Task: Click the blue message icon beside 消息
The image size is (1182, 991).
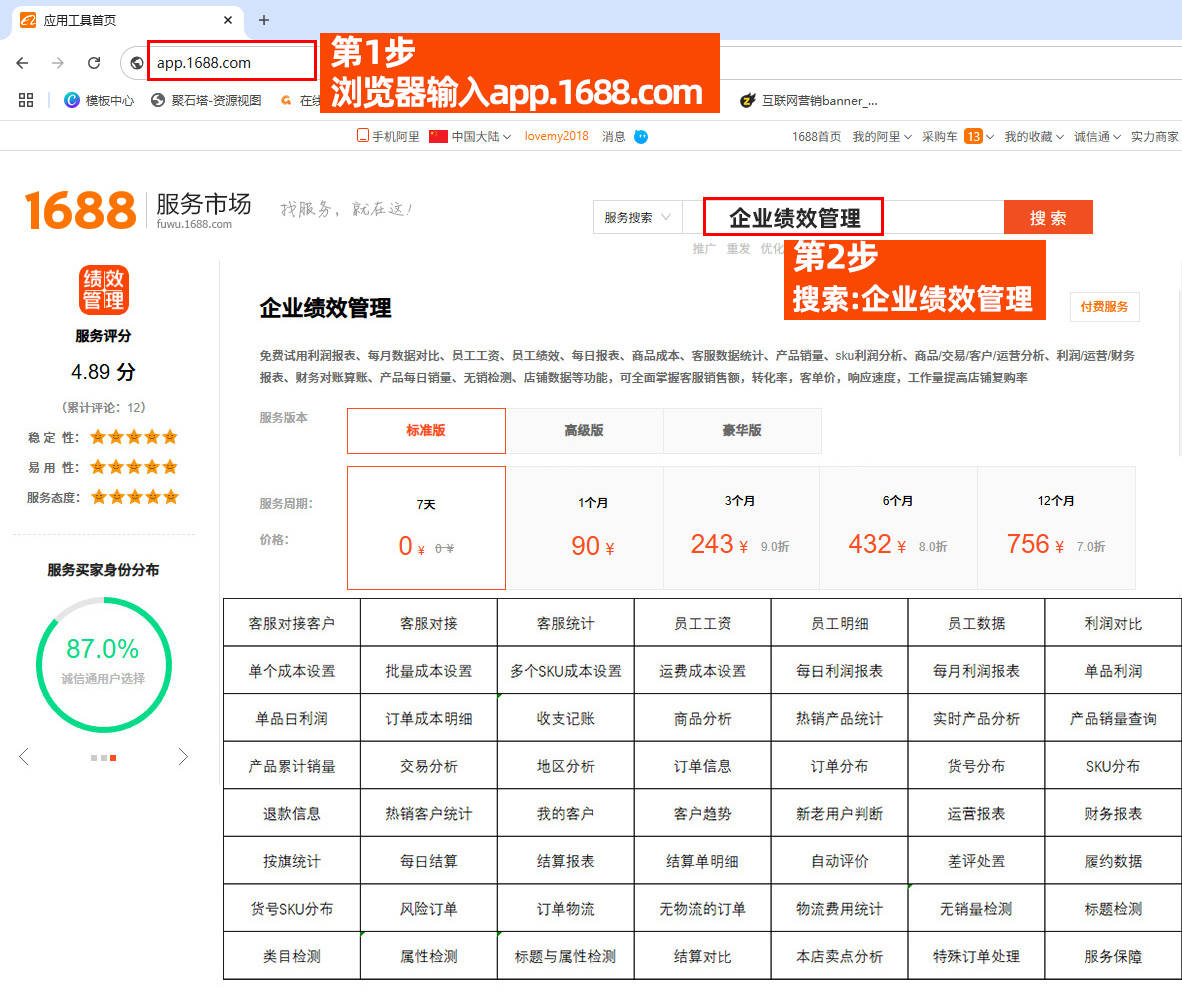Action: point(641,136)
